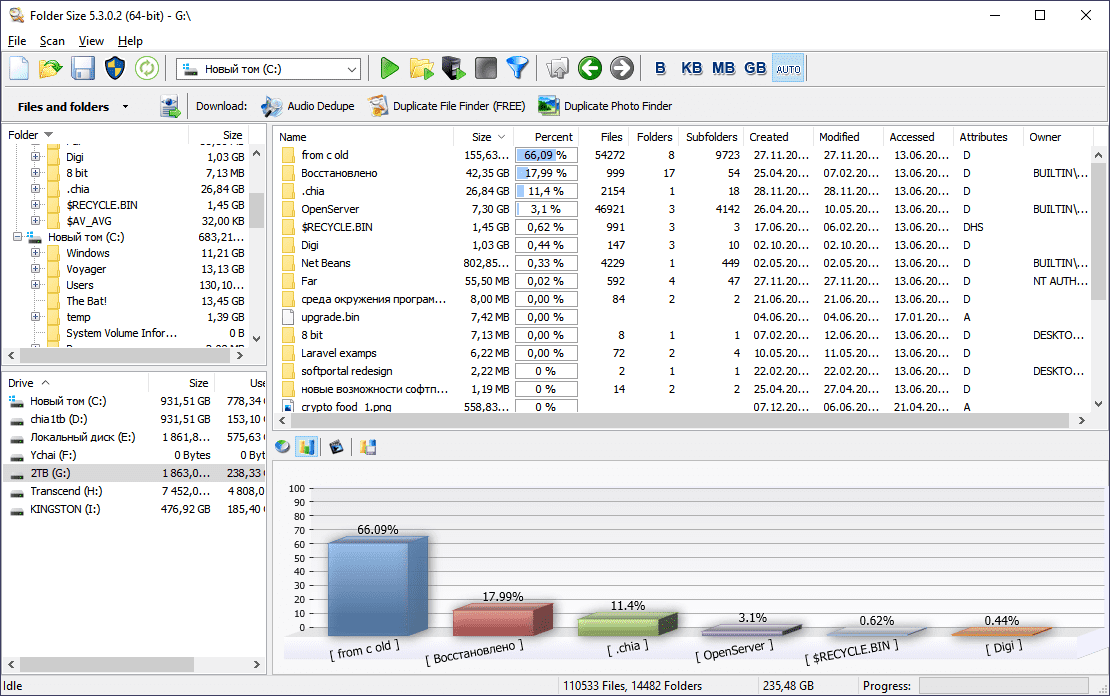Open Duplicate Photo Finder link
Image resolution: width=1110 pixels, height=696 pixels.
coord(605,106)
